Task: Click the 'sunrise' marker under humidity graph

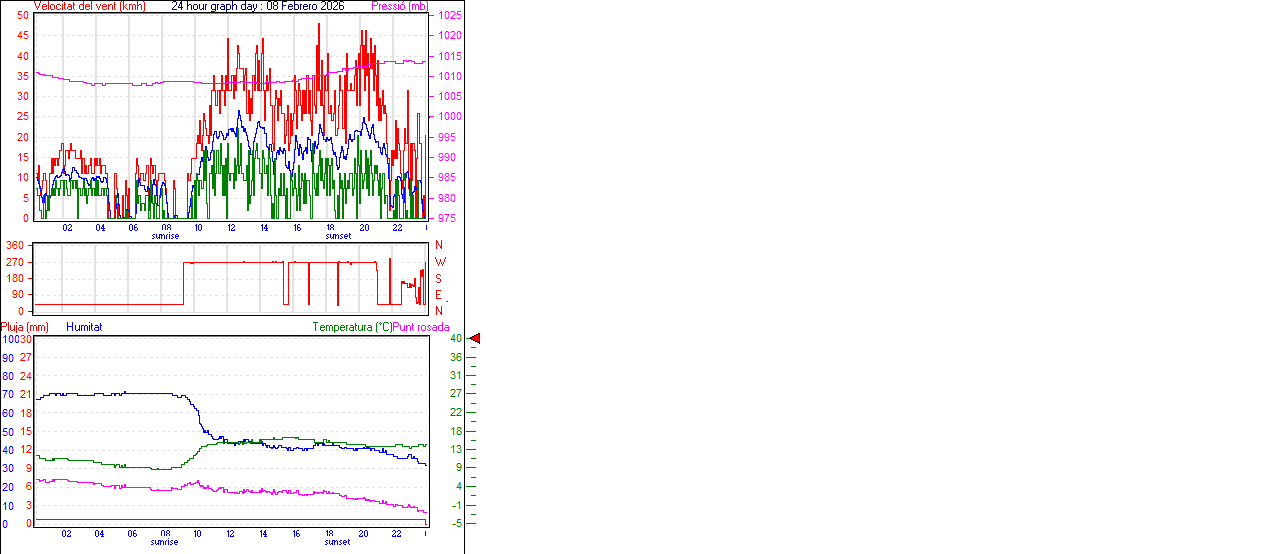Action: pos(165,542)
